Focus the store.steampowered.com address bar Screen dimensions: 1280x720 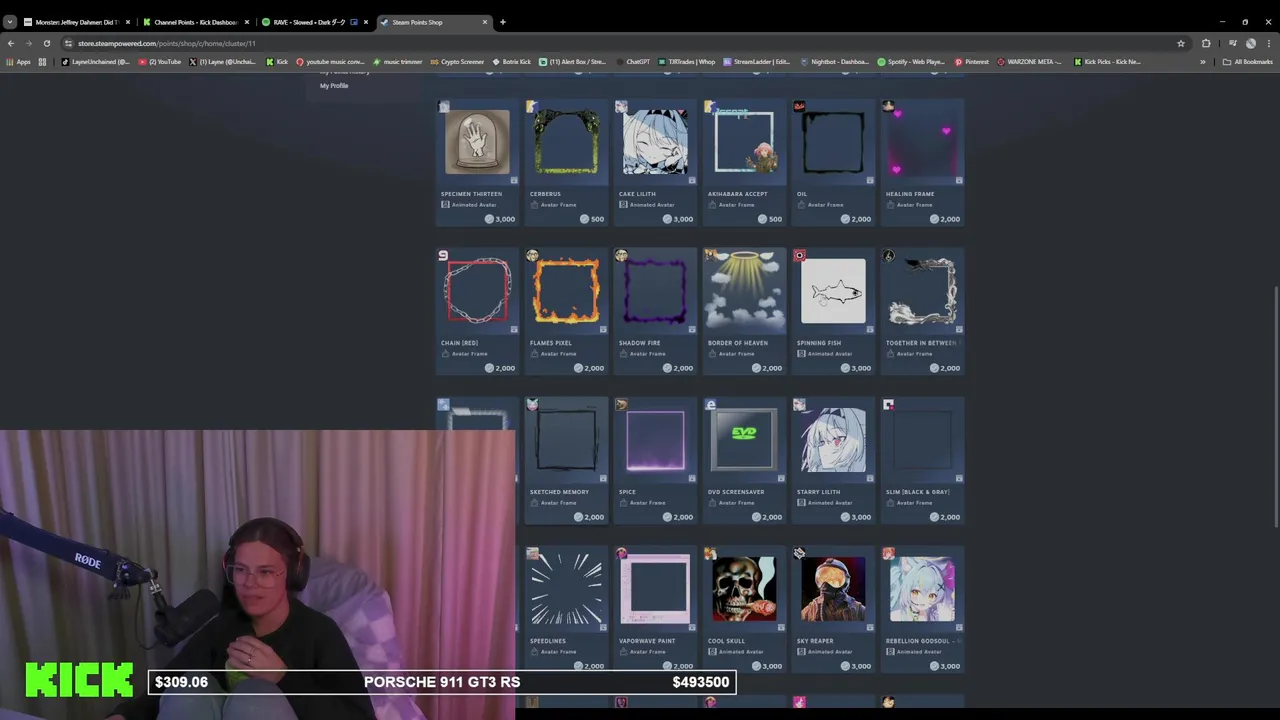(x=620, y=43)
